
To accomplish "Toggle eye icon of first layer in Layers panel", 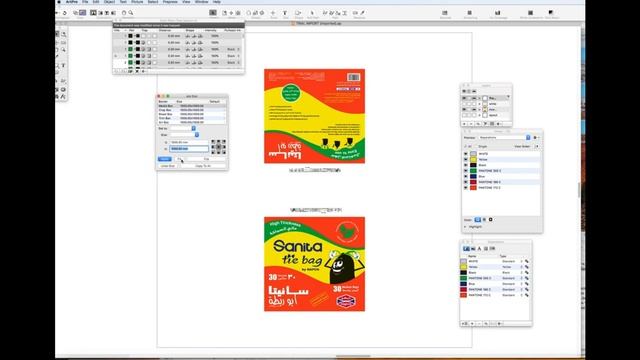I will tap(464, 98).
